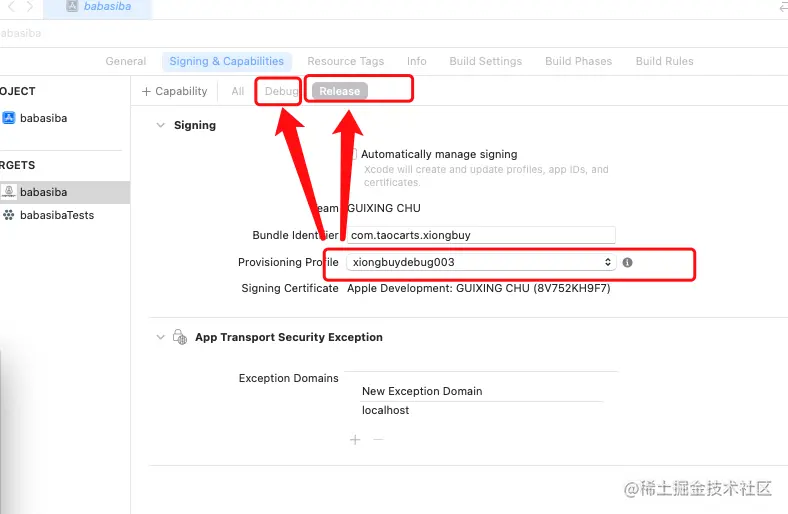Click the Bundle Identifier text field
Viewport: 788px width, 514px height.
[x=481, y=235]
